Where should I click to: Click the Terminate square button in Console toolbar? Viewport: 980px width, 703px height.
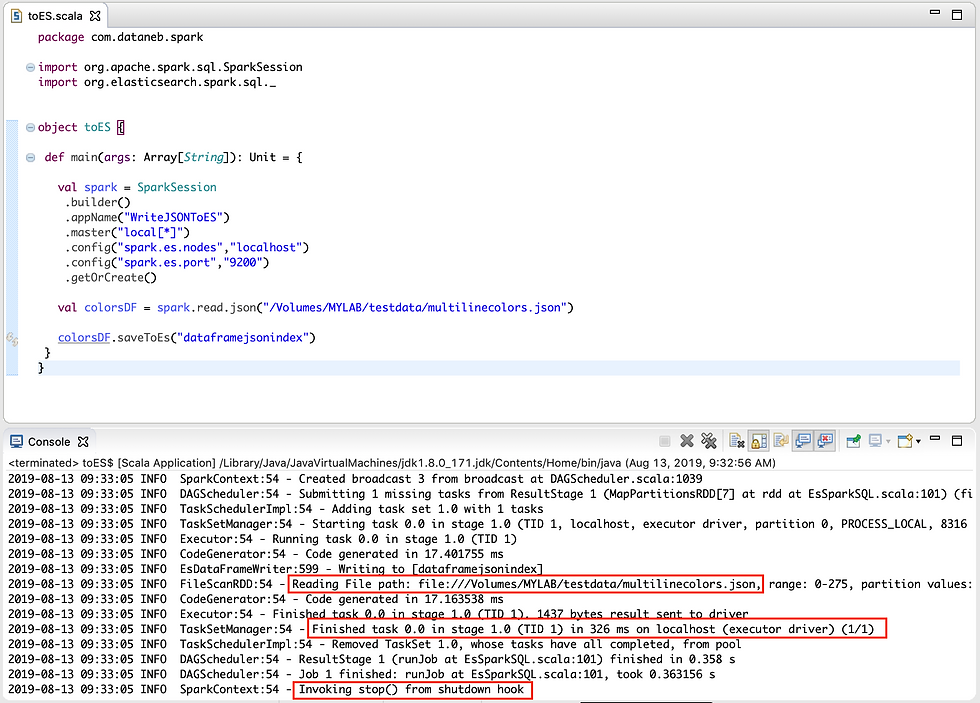coord(664,441)
